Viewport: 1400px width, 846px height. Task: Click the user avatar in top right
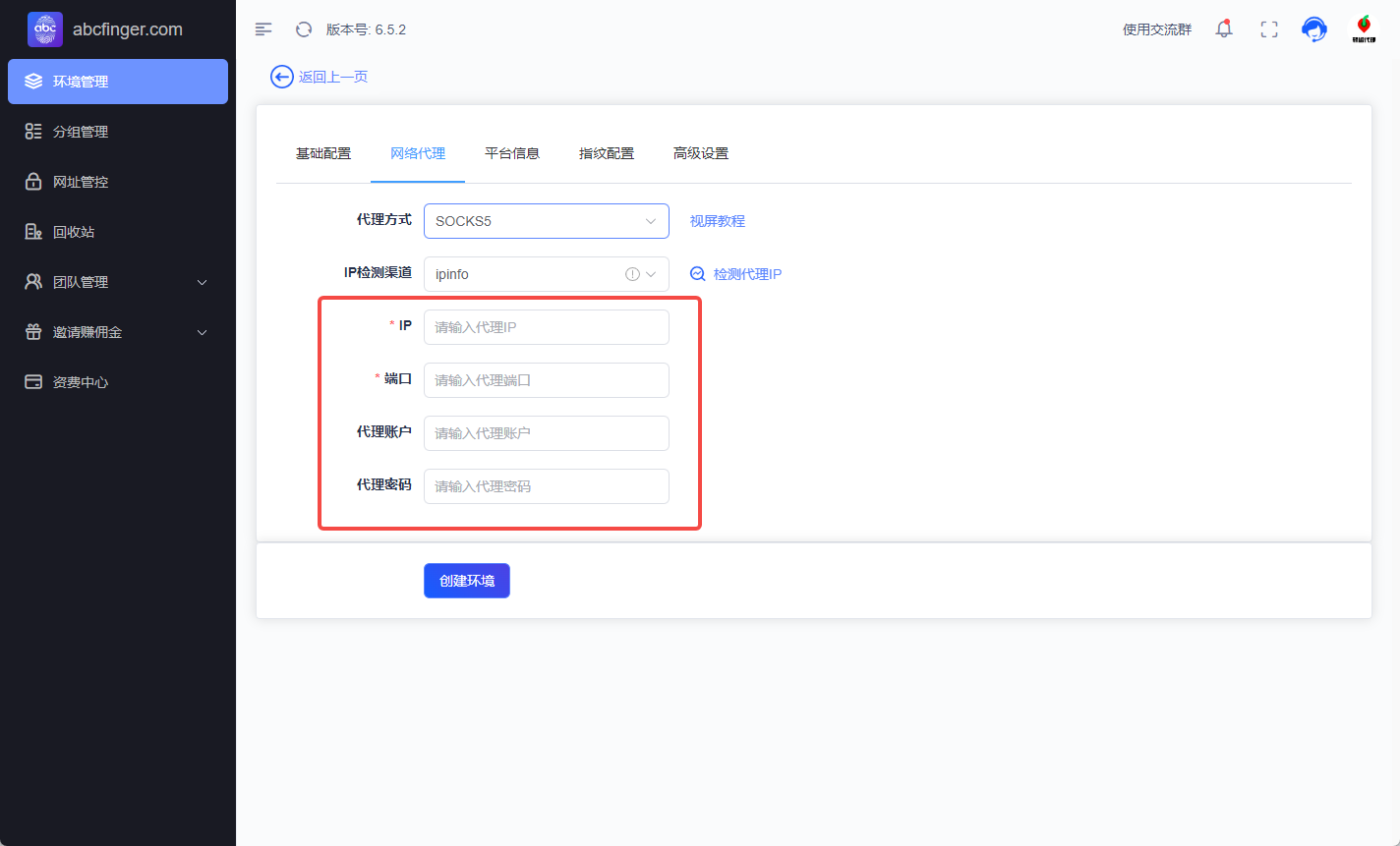[x=1363, y=29]
